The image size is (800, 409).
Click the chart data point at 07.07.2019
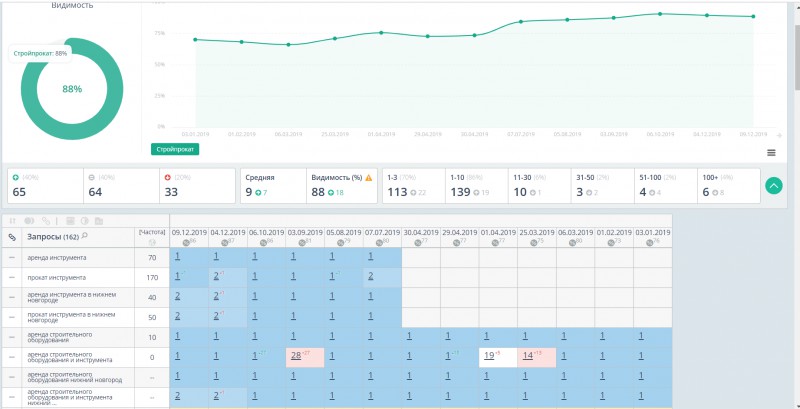coord(521,21)
